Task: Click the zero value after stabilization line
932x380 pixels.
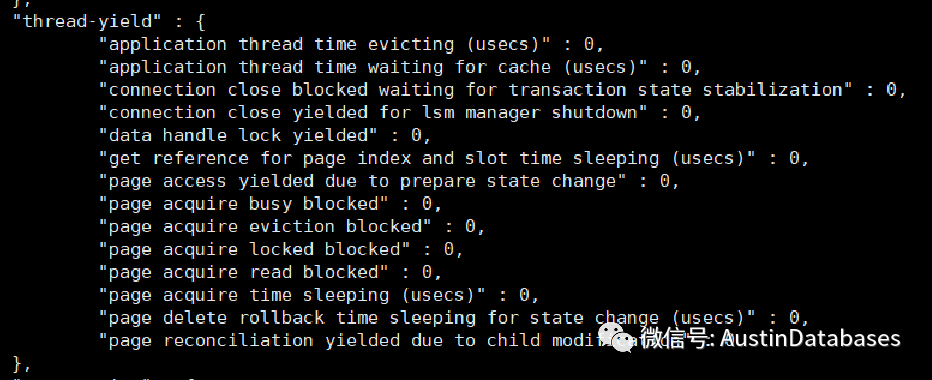Action: pyautogui.click(x=892, y=90)
